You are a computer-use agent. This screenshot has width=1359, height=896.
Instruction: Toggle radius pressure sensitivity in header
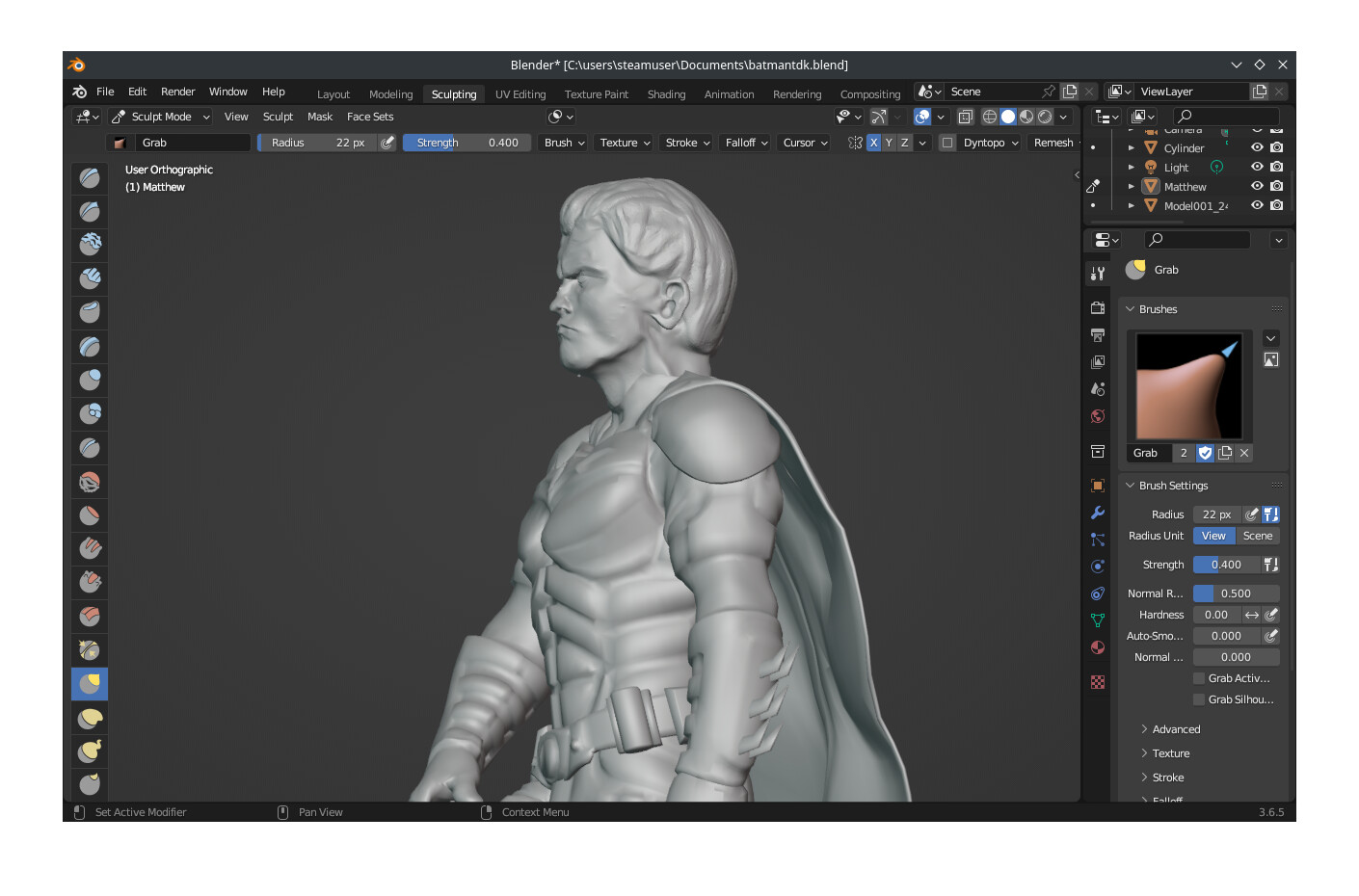pos(387,143)
